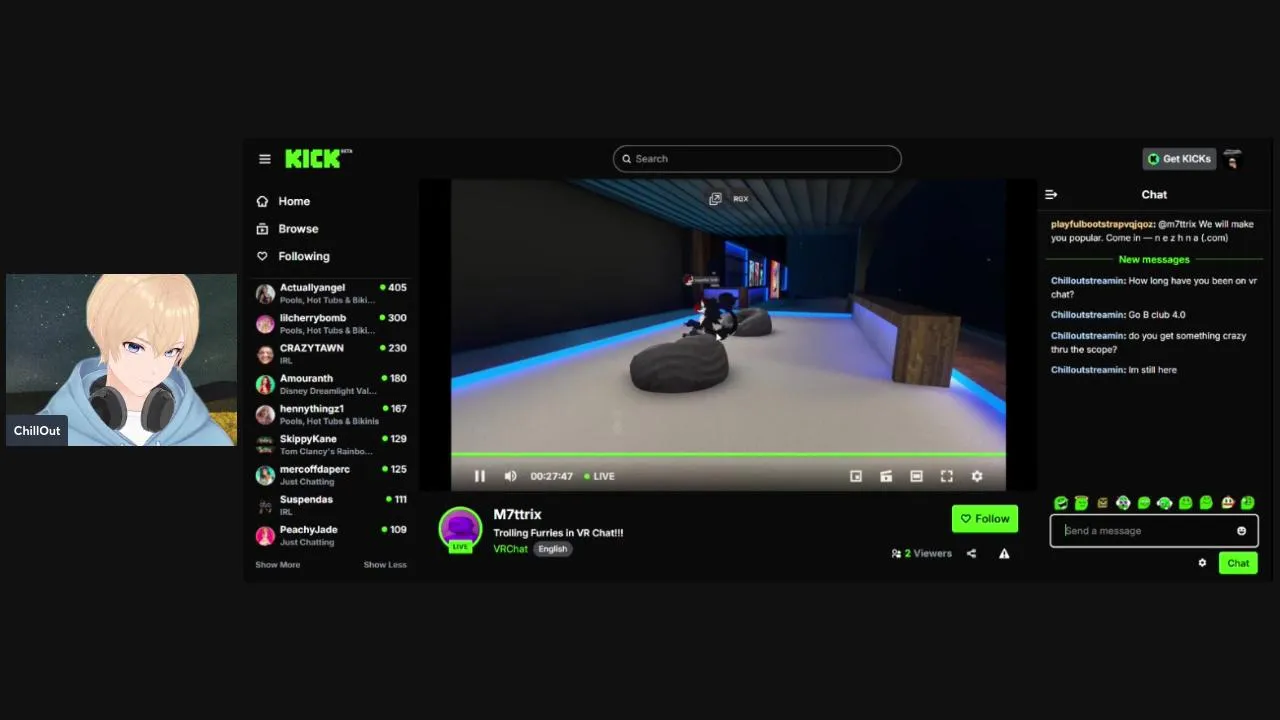Click the pop-out icon atop the video

715,199
